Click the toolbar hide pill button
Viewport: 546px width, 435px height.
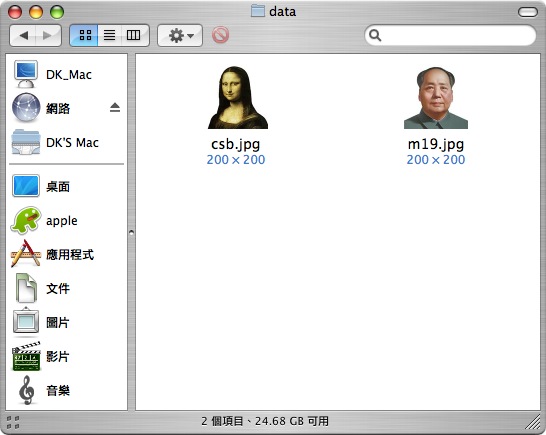(x=528, y=12)
